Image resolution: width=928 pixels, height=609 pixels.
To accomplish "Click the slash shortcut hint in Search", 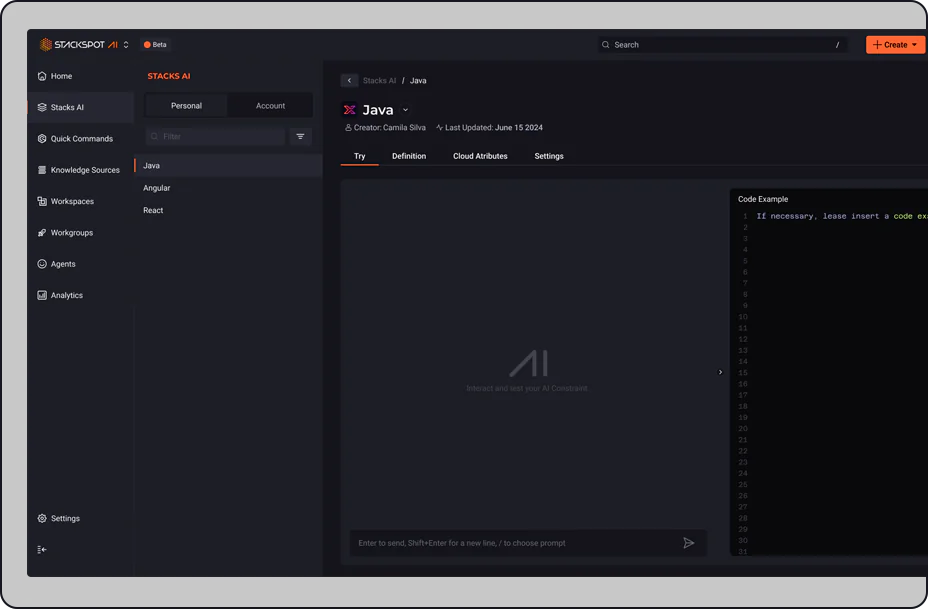I will tap(837, 45).
